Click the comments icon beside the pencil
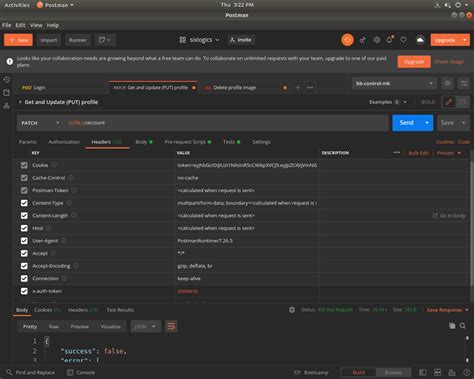This screenshot has height=379, width=474. [x=463, y=102]
